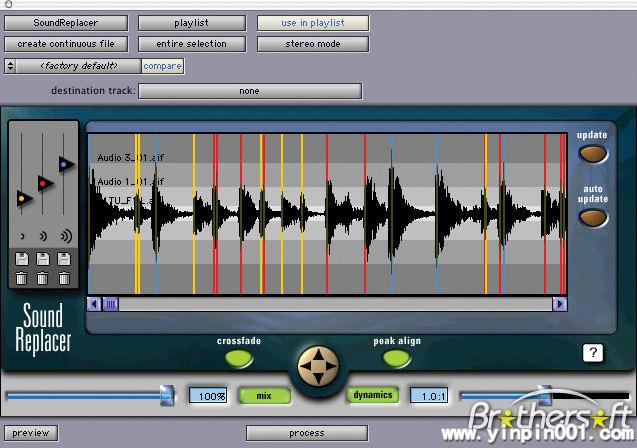Image resolution: width=637 pixels, height=448 pixels.
Task: Click the blue threshold slider triangle
Action: pos(66,164)
